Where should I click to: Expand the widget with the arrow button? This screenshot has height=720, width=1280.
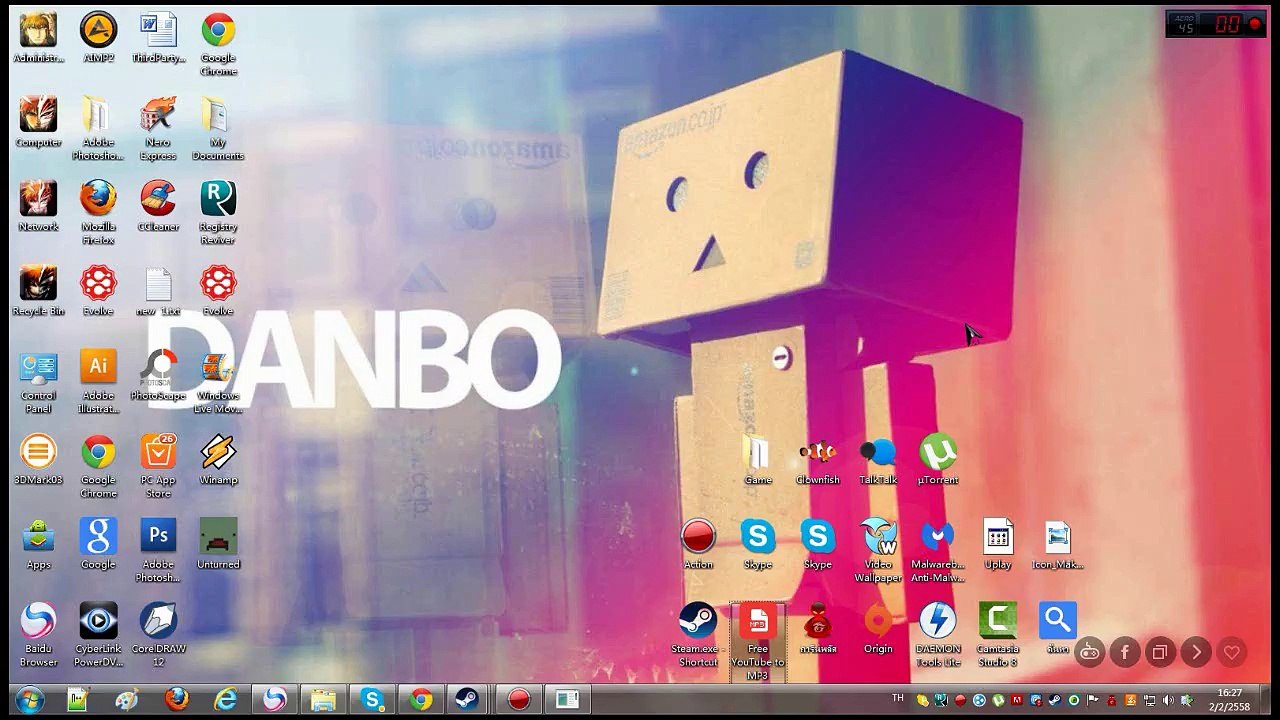1196,653
